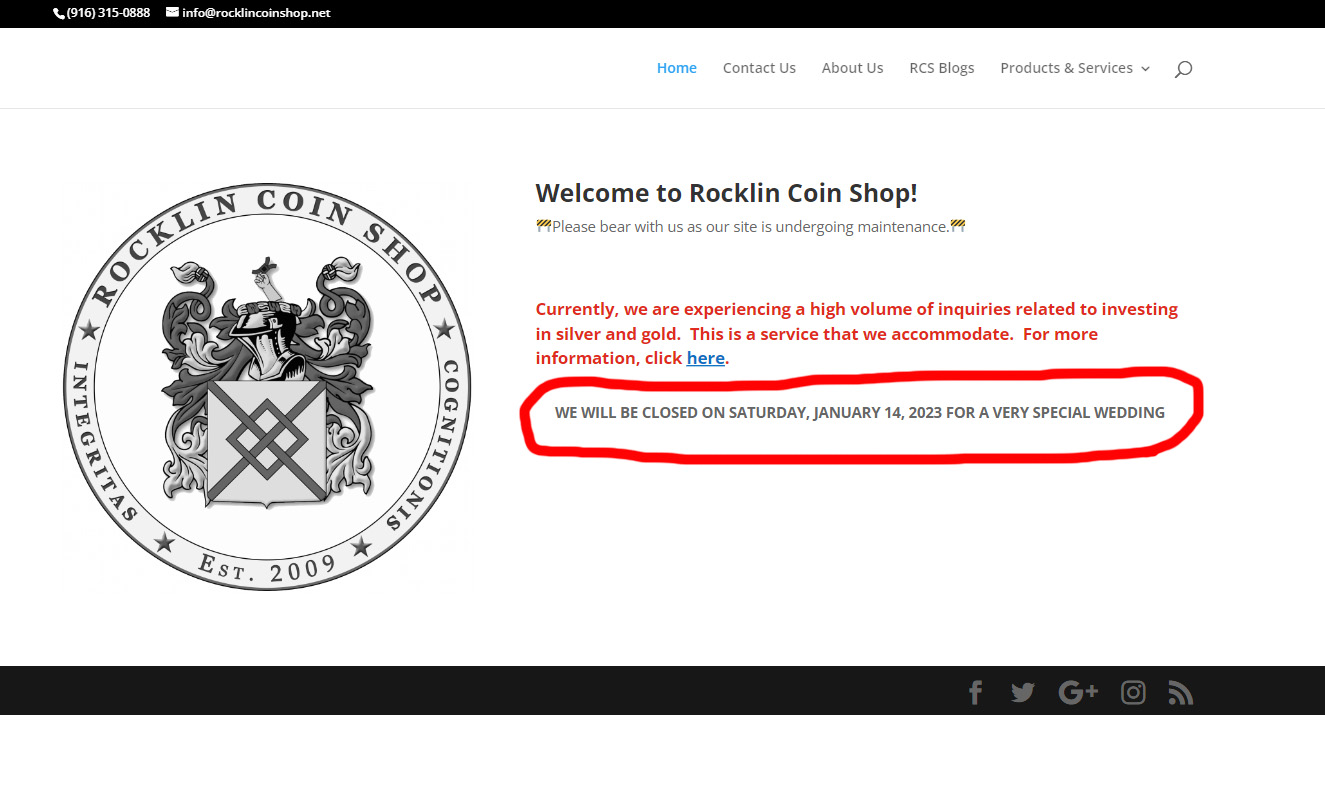
Task: Click the site maintenance notice text
Action: tap(751, 227)
